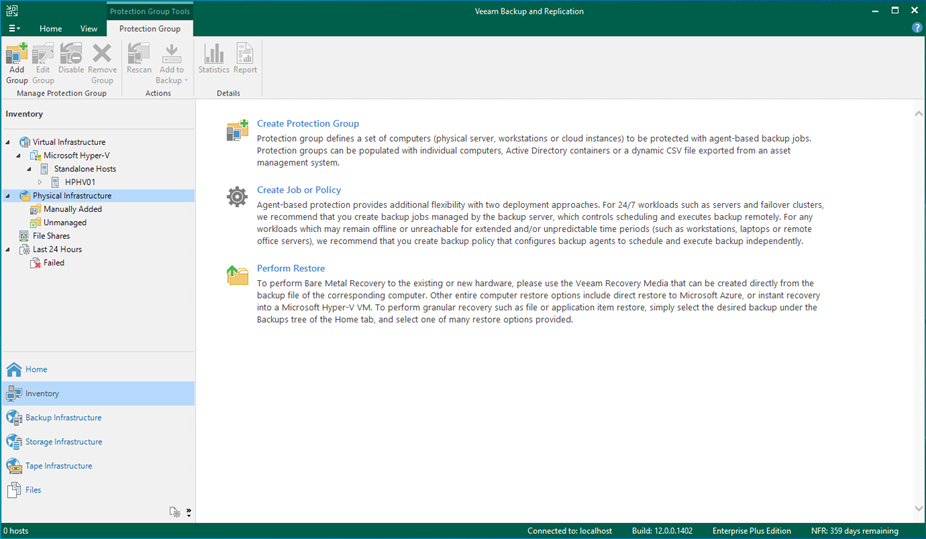Screen dimensions: 926x539
Task: Click the Unmanaged group tree icon
Action: tap(35, 223)
